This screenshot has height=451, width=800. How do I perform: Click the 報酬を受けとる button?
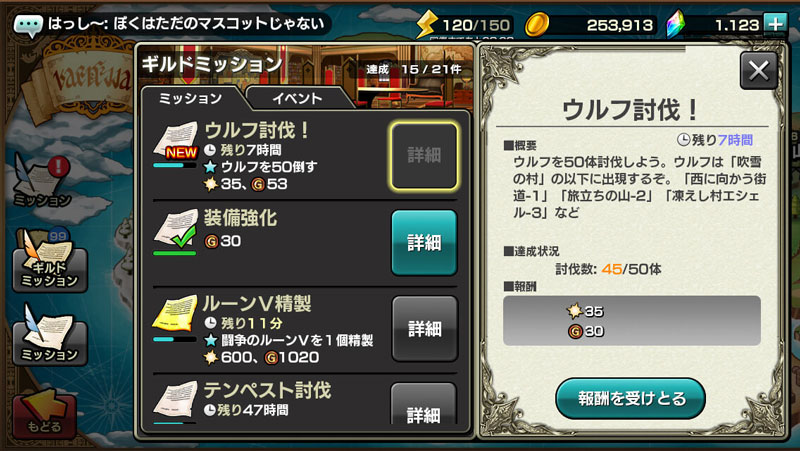click(x=630, y=398)
